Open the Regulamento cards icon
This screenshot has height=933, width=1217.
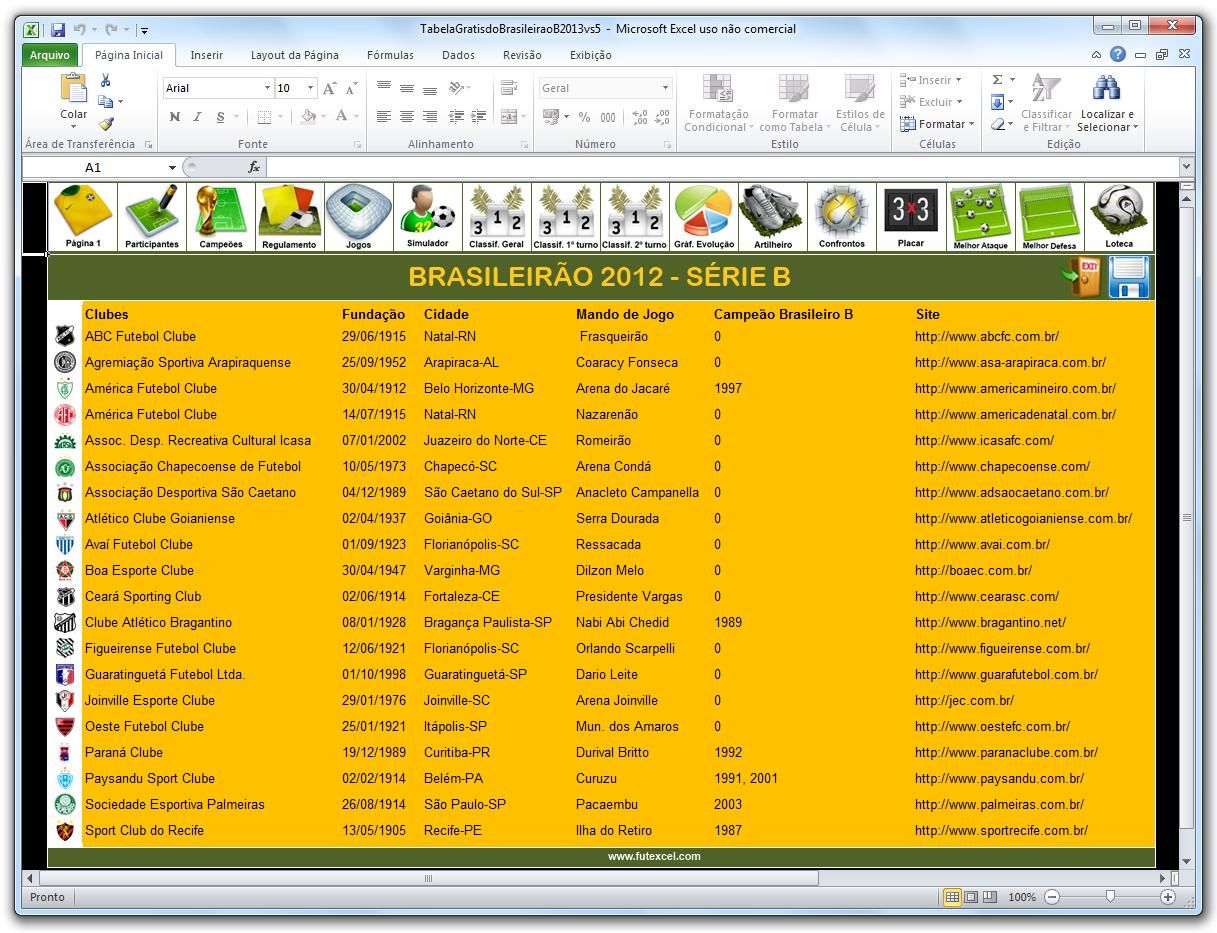point(289,216)
